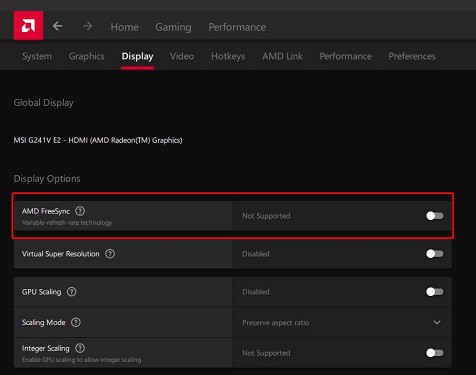Switch to the Hotkeys tab
The width and height of the screenshot is (476, 375).
[x=228, y=56]
